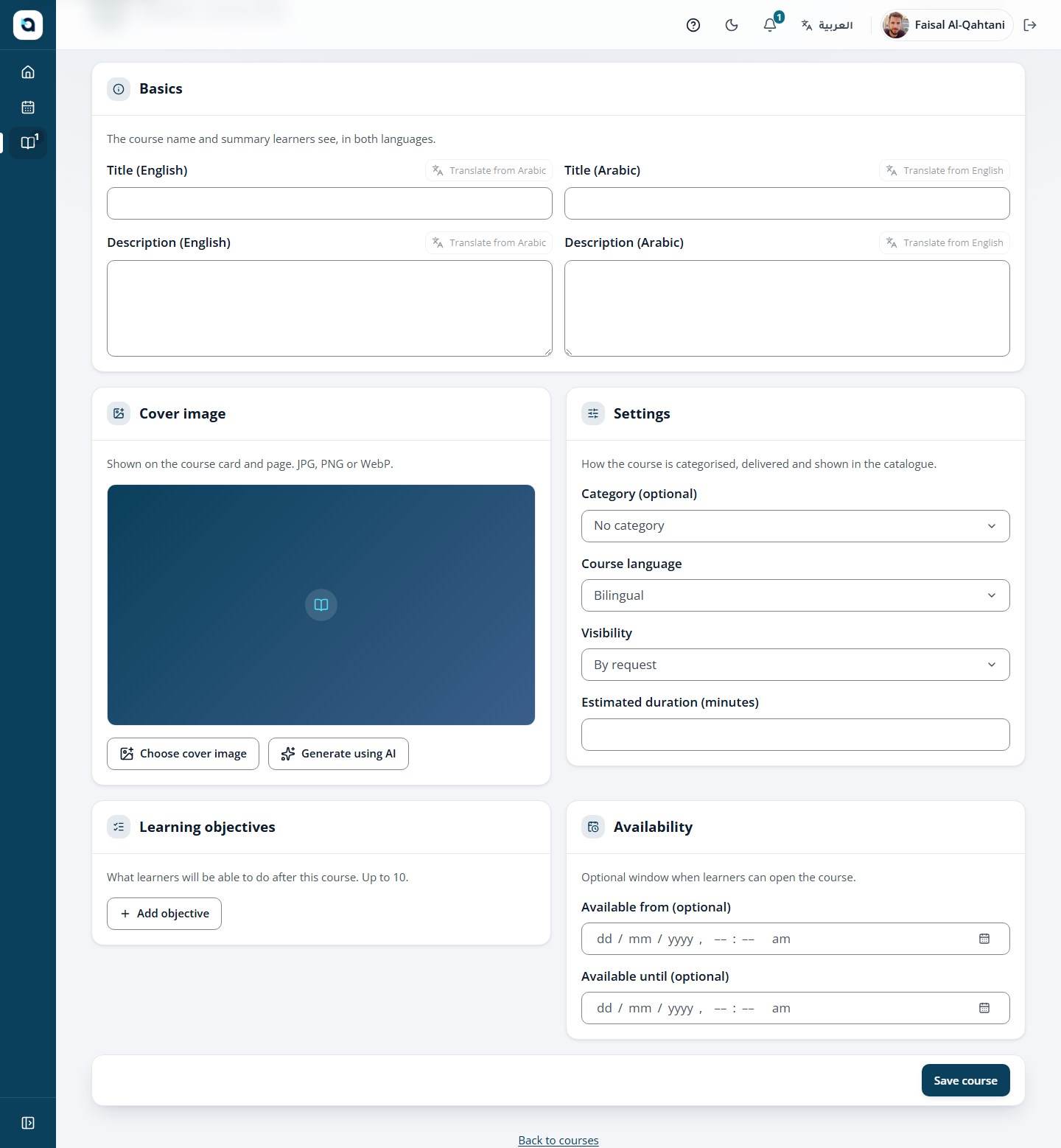Click the Basics info icon
This screenshot has width=1061, height=1148.
[x=119, y=89]
